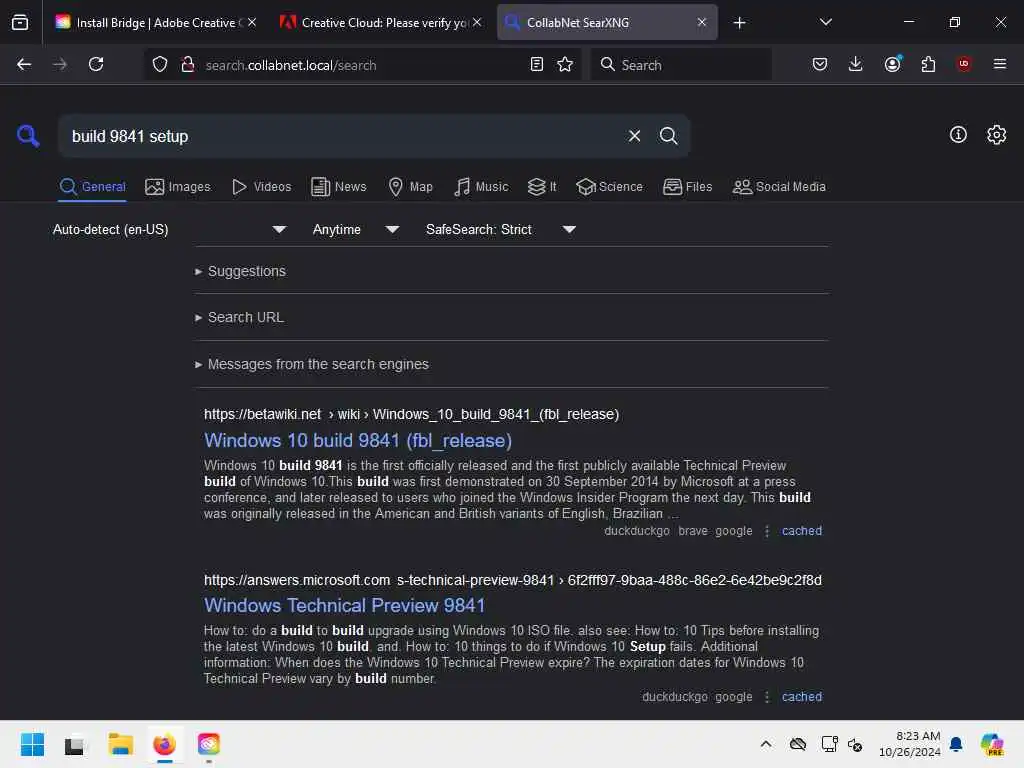
Task: Open SafeSearch Strict dropdown
Action: pyautogui.click(x=500, y=229)
